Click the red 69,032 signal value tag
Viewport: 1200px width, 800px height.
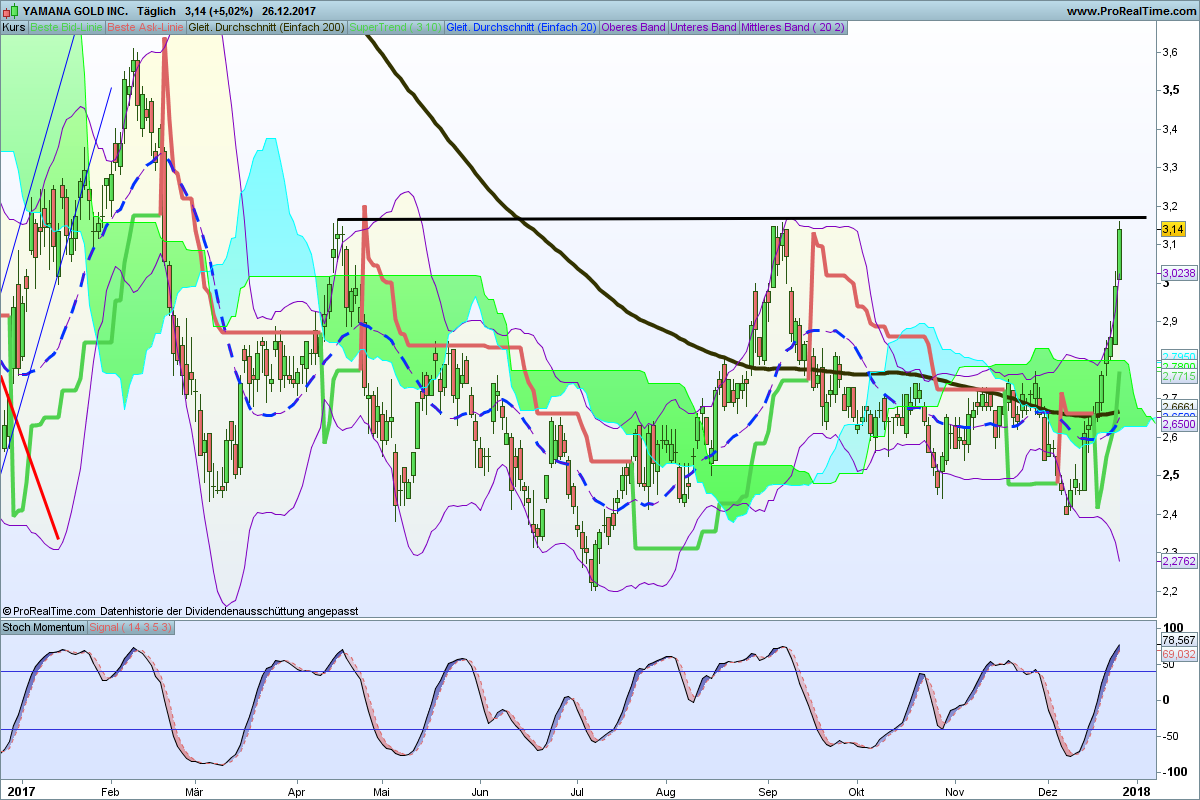pos(1177,654)
